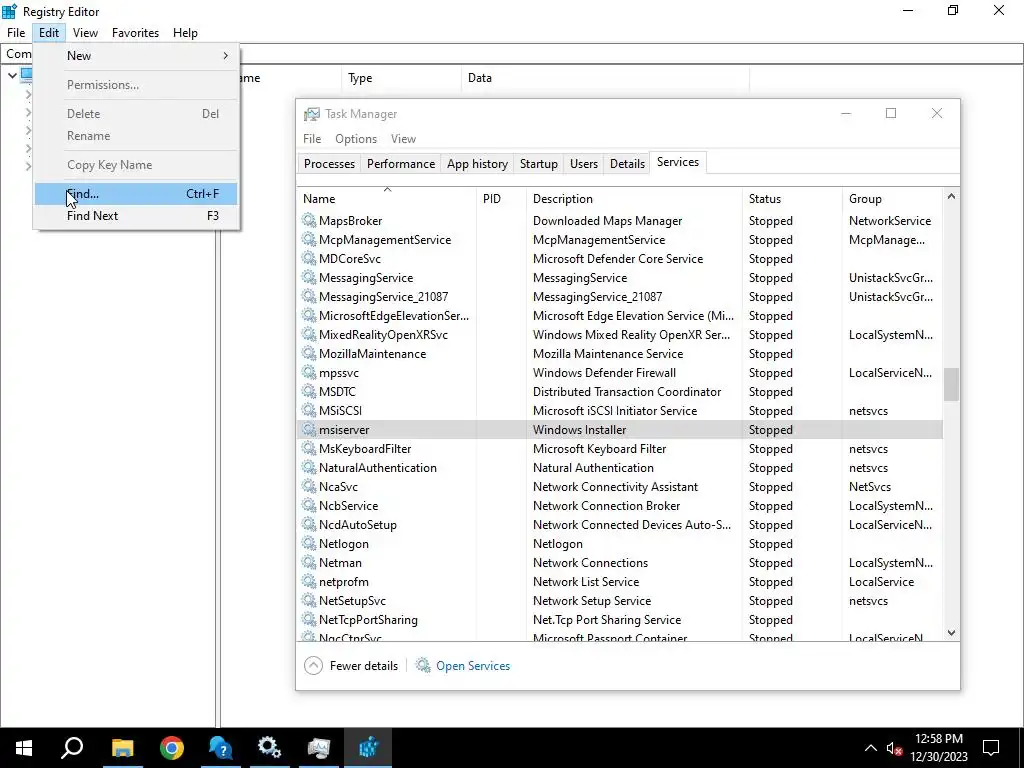
Task: Select the NaturalAuthentication row name
Action: click(377, 468)
